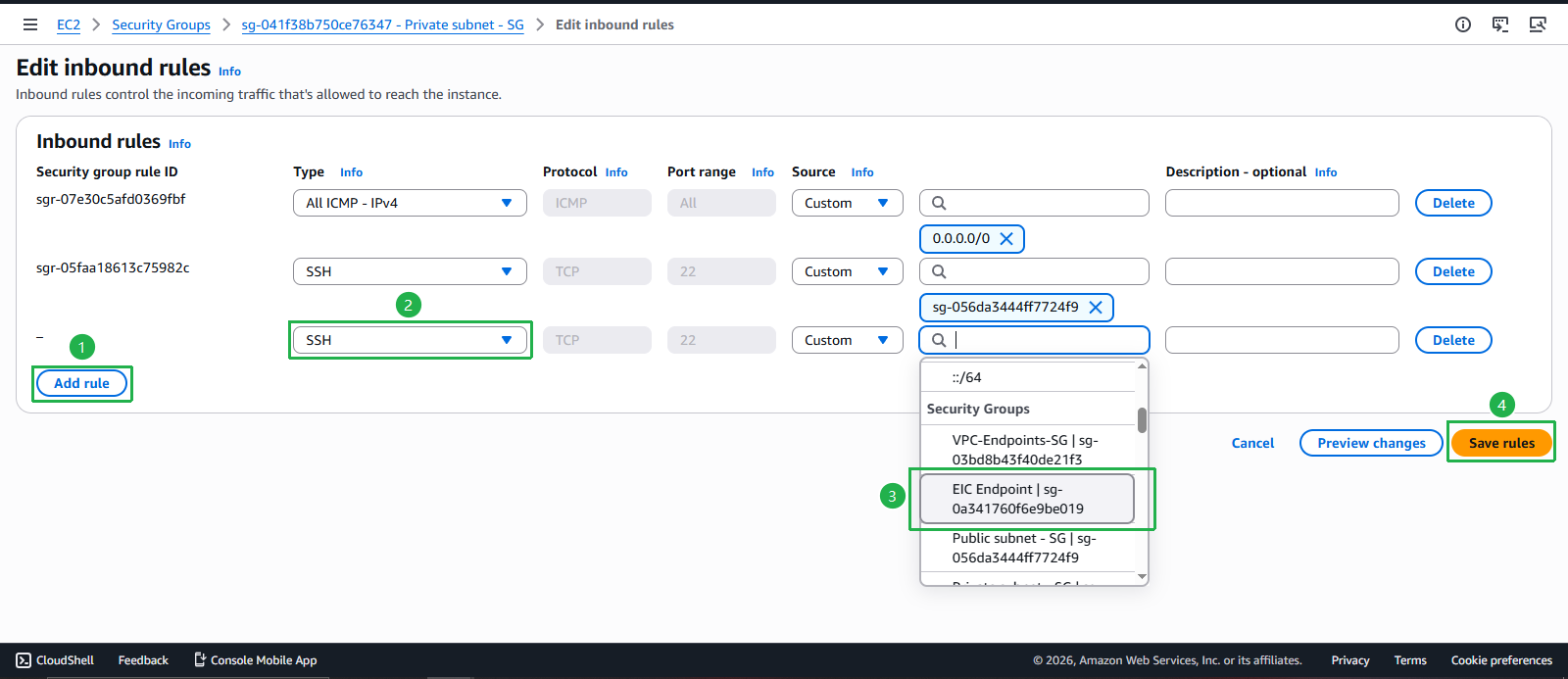Open Info link for Protocol column
The image size is (1568, 679).
616,172
